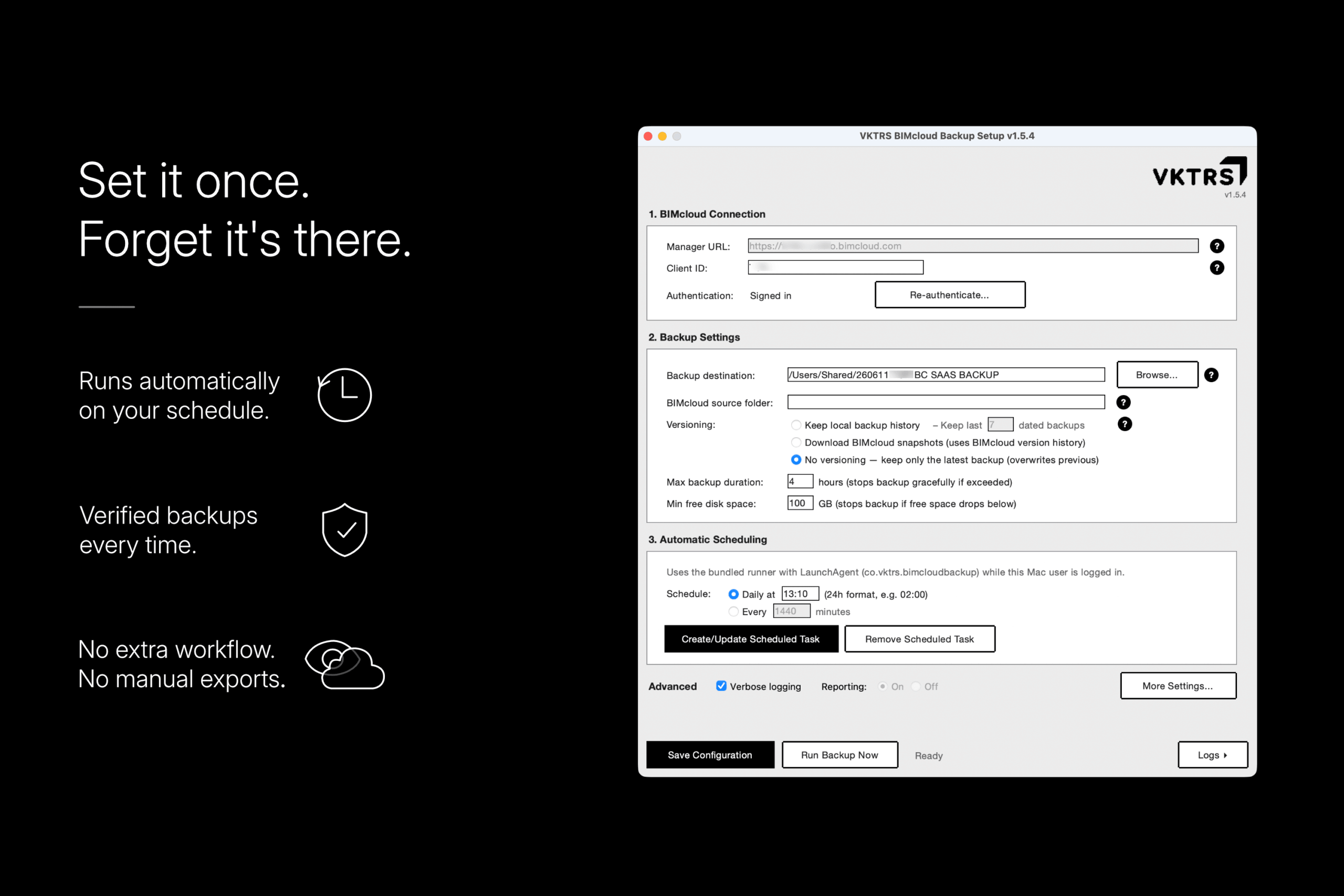Edit the Max backup duration hours field
1344x896 pixels.
point(800,482)
